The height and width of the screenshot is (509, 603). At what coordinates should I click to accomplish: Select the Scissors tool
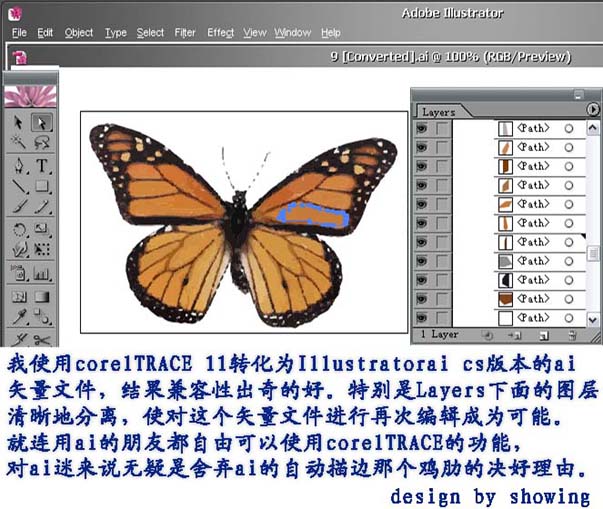point(42,339)
